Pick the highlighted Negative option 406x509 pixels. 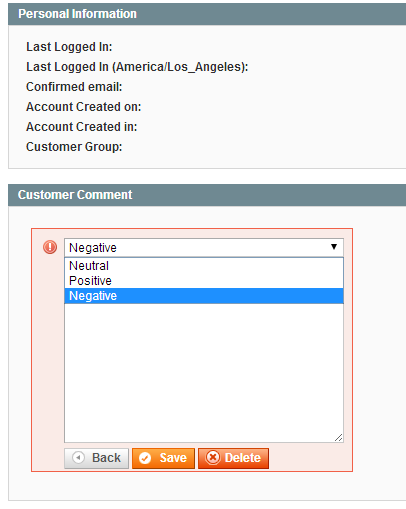click(x=204, y=296)
